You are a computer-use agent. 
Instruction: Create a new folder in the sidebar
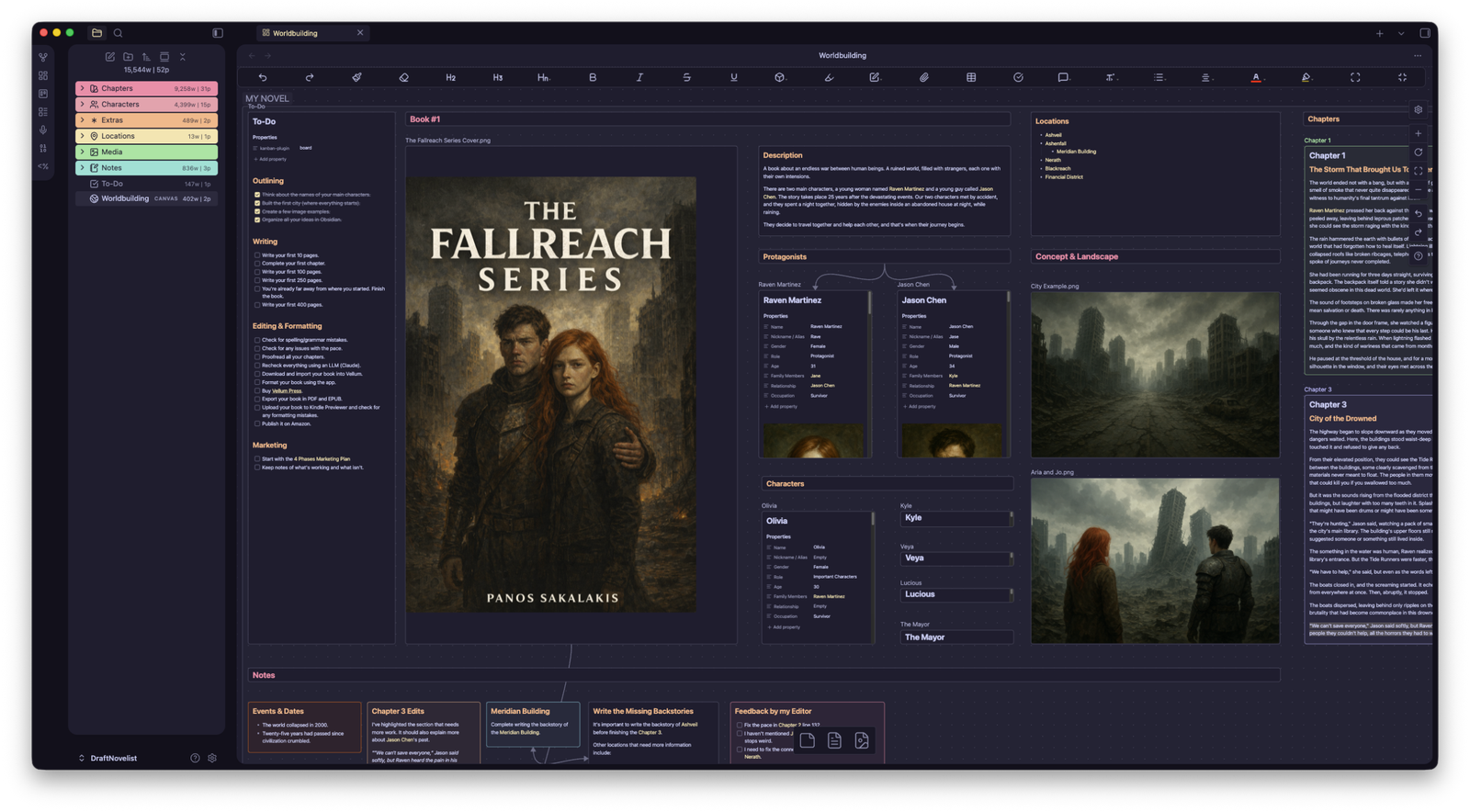click(129, 57)
